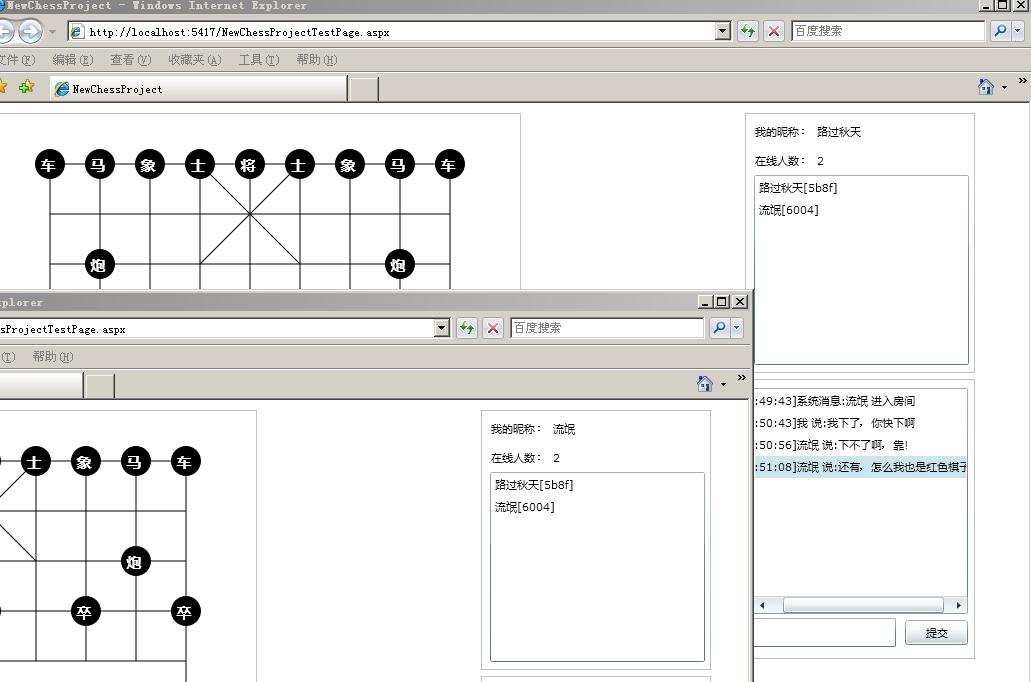Open the Home button dropdown arrow in front window
This screenshot has height=682, width=1031.
[723, 384]
